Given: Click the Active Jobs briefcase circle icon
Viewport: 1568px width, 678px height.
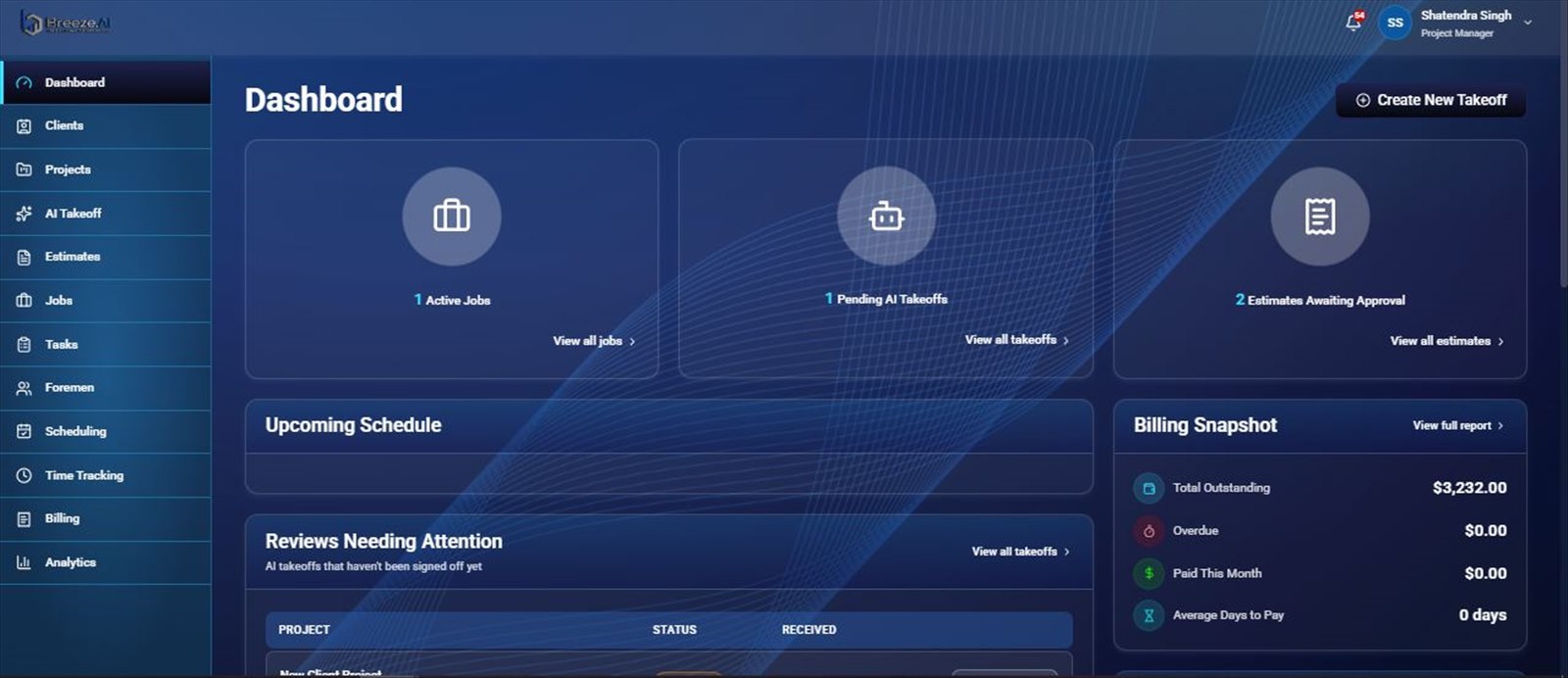Looking at the screenshot, I should pyautogui.click(x=452, y=217).
